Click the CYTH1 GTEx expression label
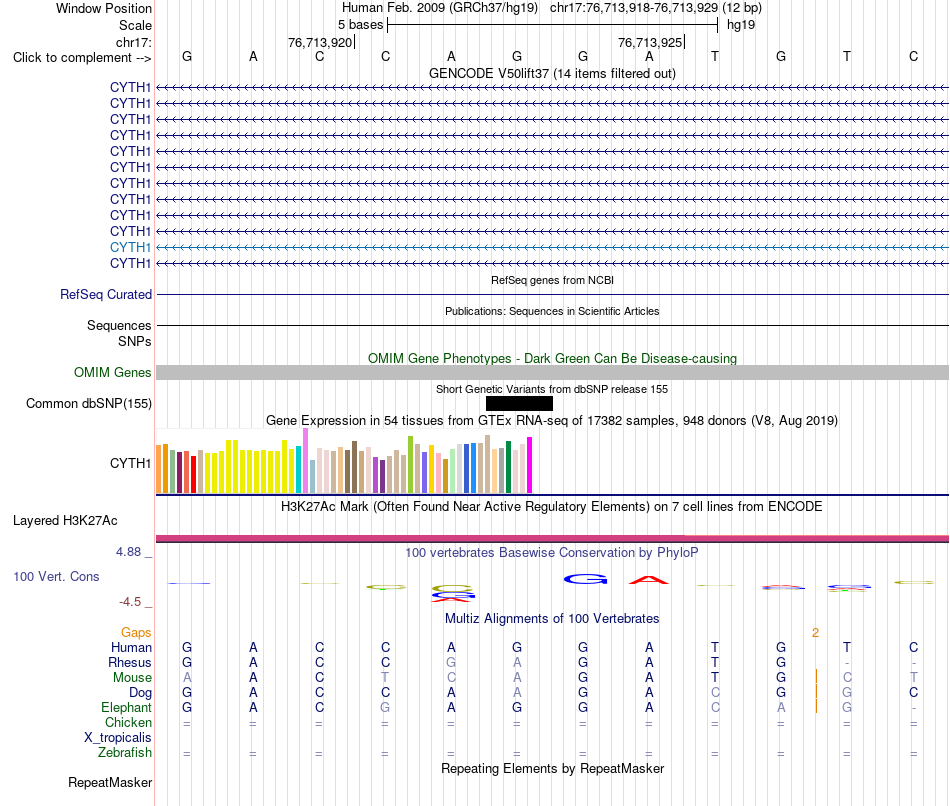Screen dimensions: 950x806 click(130, 464)
